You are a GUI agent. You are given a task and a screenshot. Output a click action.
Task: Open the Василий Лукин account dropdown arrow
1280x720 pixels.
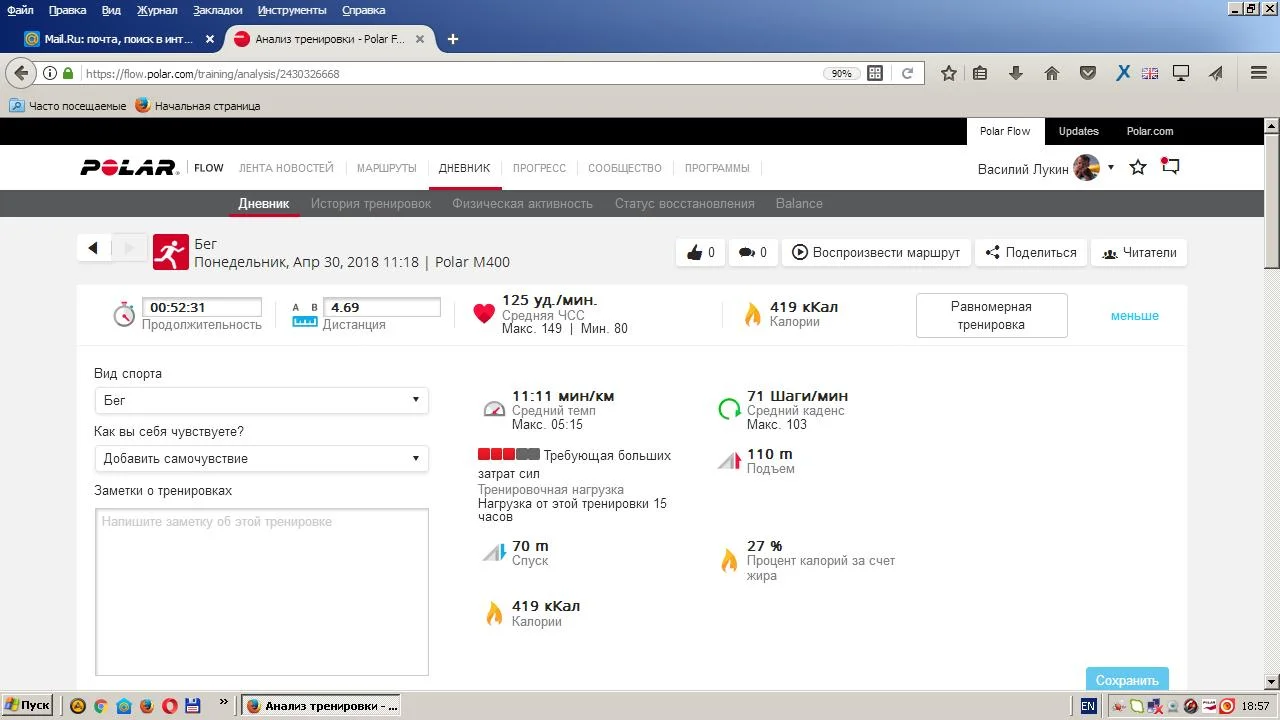(x=1110, y=168)
